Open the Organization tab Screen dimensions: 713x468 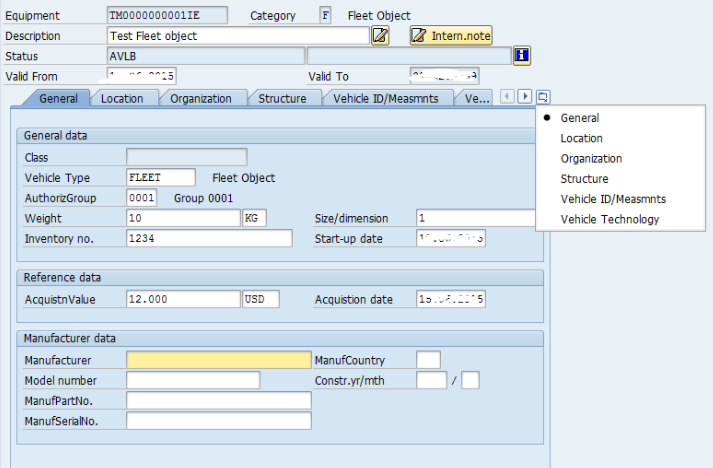click(201, 99)
